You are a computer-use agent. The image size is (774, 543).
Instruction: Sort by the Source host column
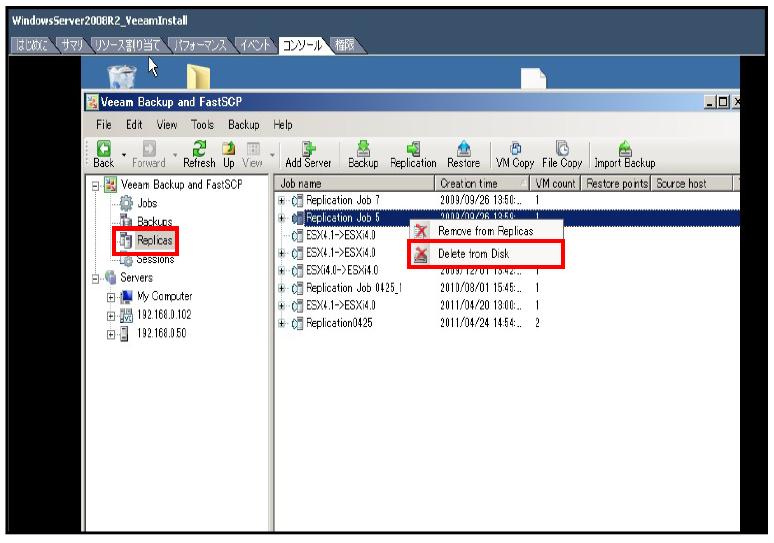692,184
